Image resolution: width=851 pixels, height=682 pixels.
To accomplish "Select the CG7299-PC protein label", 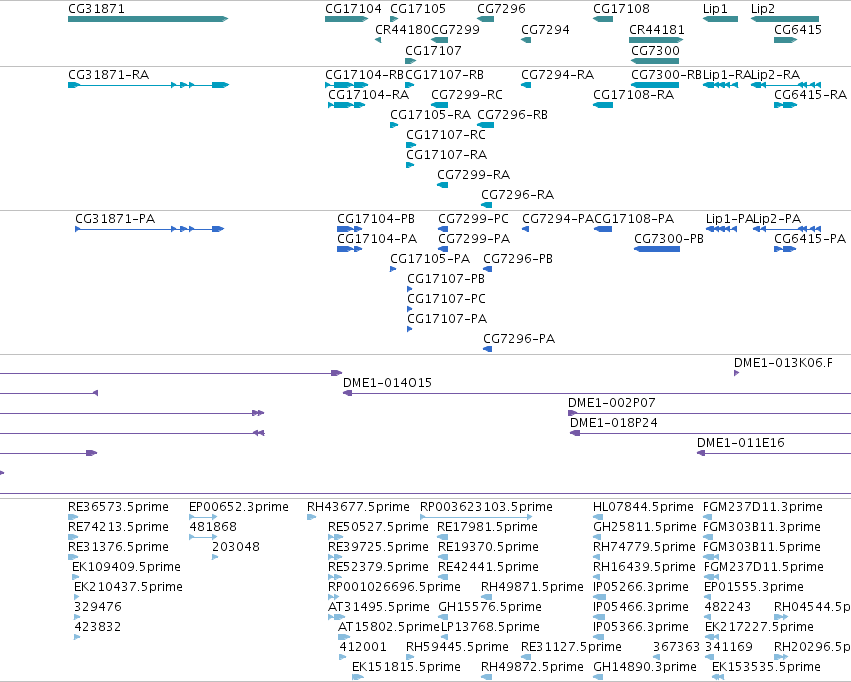I will (473, 219).
